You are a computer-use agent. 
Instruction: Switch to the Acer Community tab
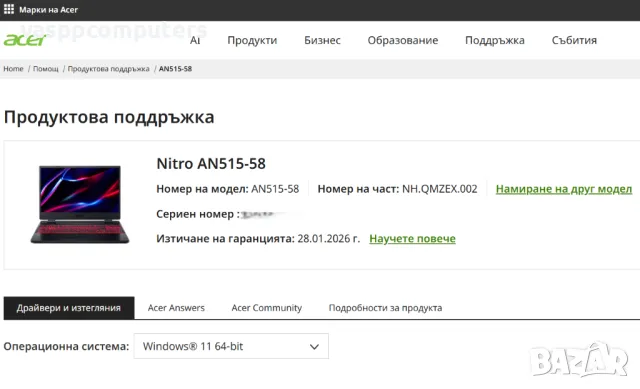point(267,308)
